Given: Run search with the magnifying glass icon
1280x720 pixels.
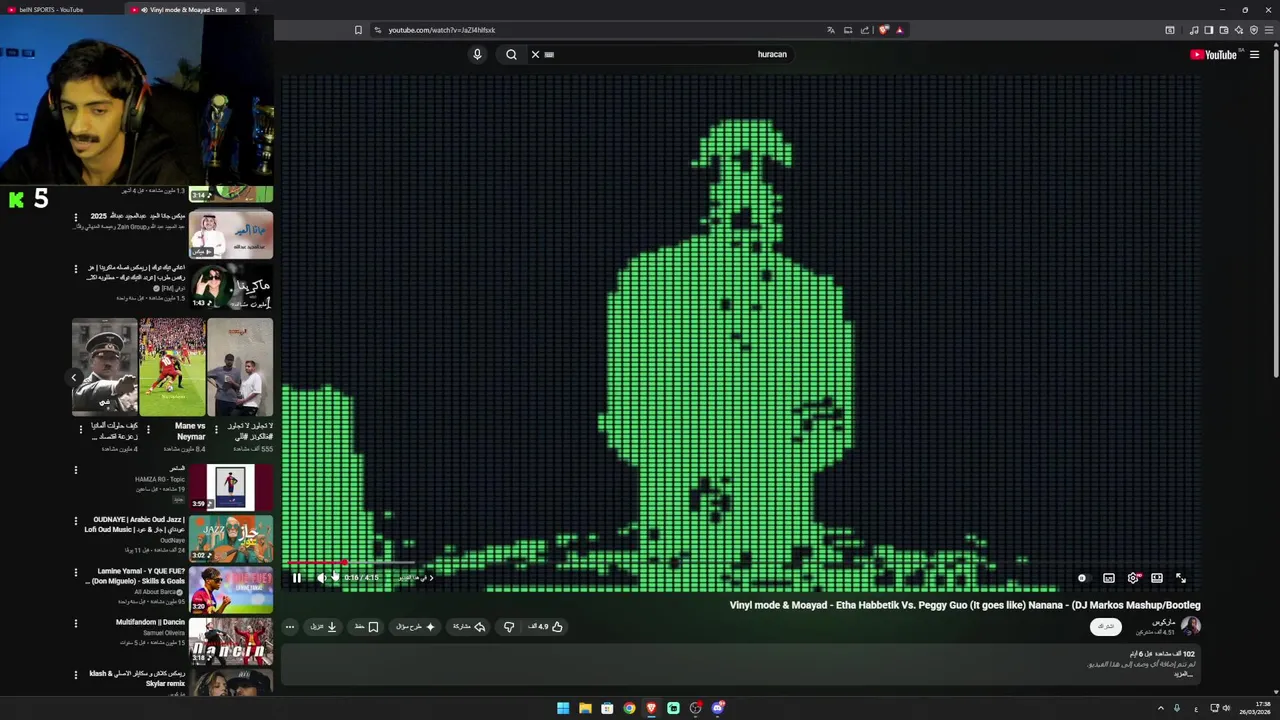Looking at the screenshot, I should 511,55.
